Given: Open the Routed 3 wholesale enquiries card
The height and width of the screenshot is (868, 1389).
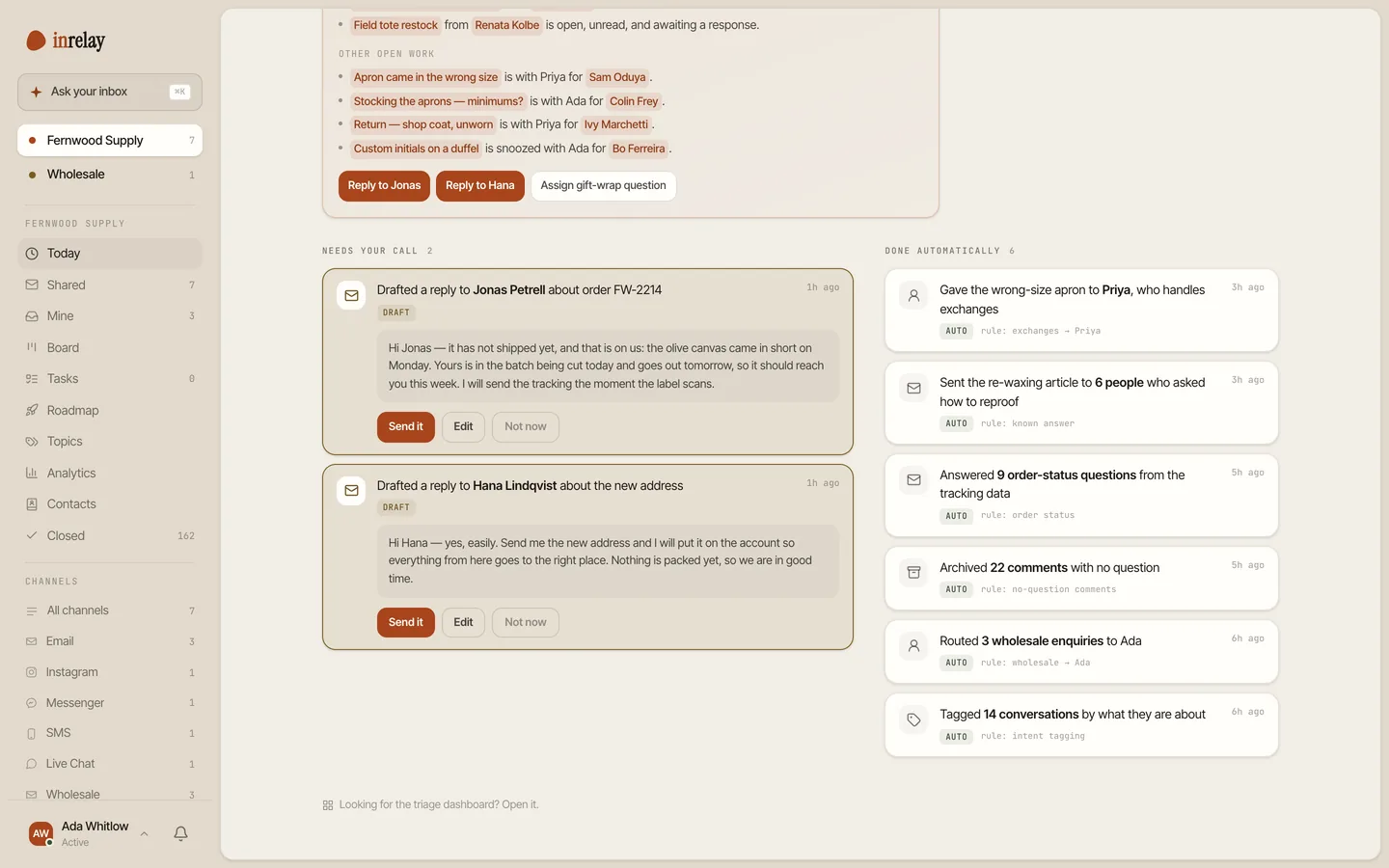Looking at the screenshot, I should (x=1081, y=651).
